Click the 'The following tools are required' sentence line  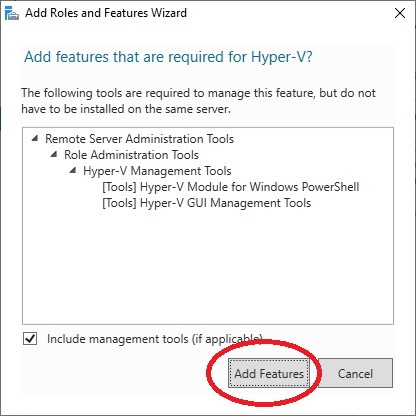click(198, 93)
